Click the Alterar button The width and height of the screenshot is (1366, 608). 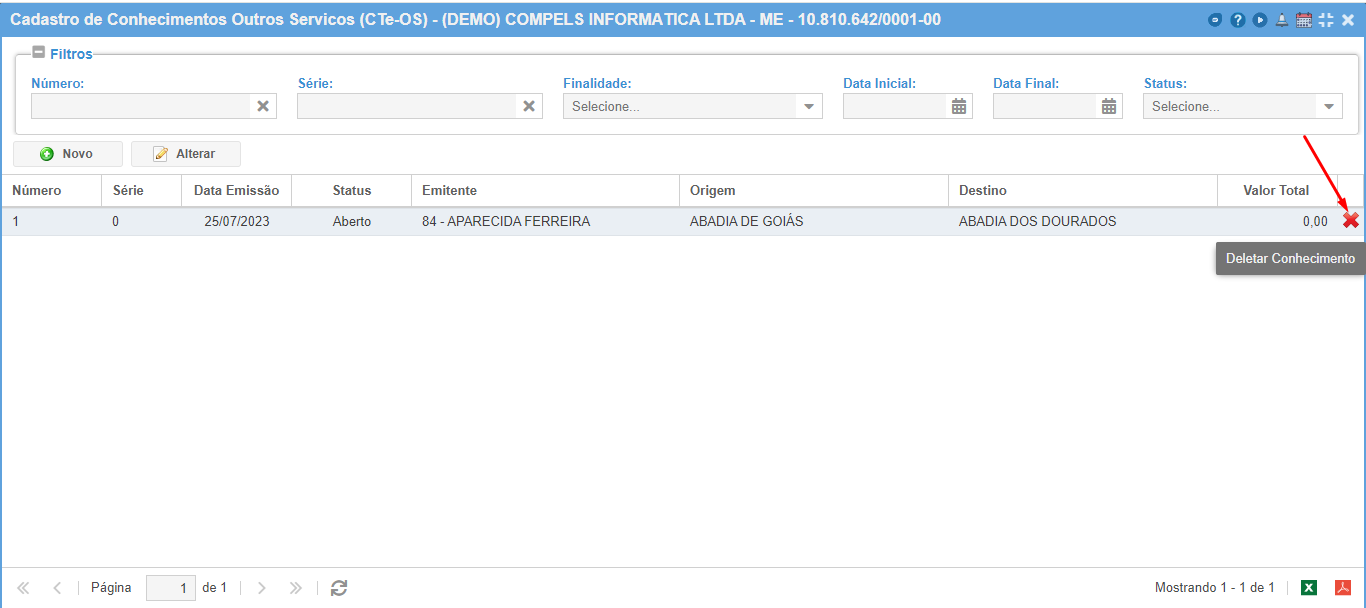pyautogui.click(x=186, y=154)
